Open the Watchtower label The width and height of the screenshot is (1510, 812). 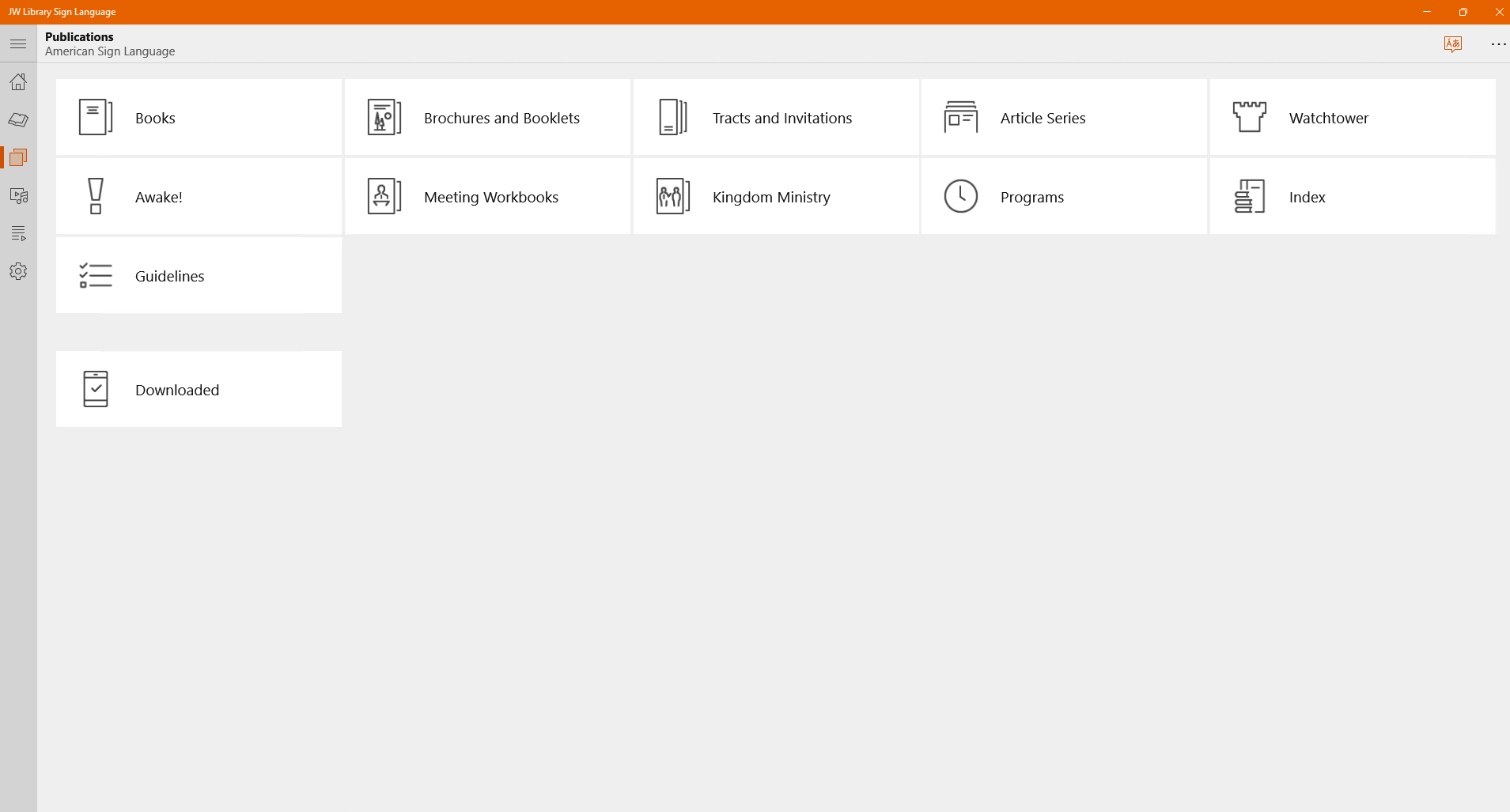pyautogui.click(x=1329, y=118)
